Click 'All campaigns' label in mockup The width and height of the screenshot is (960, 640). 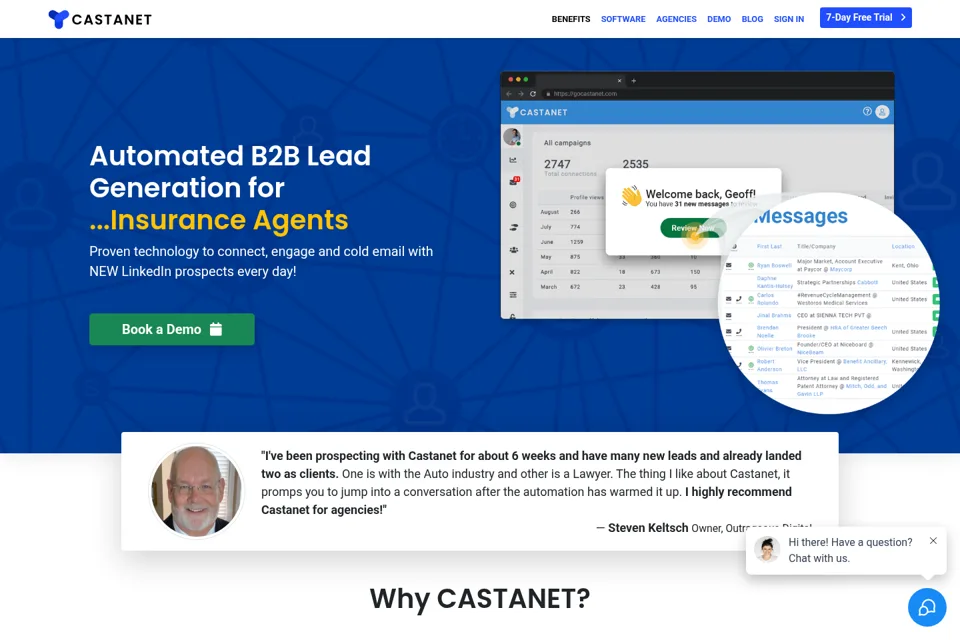coord(568,143)
